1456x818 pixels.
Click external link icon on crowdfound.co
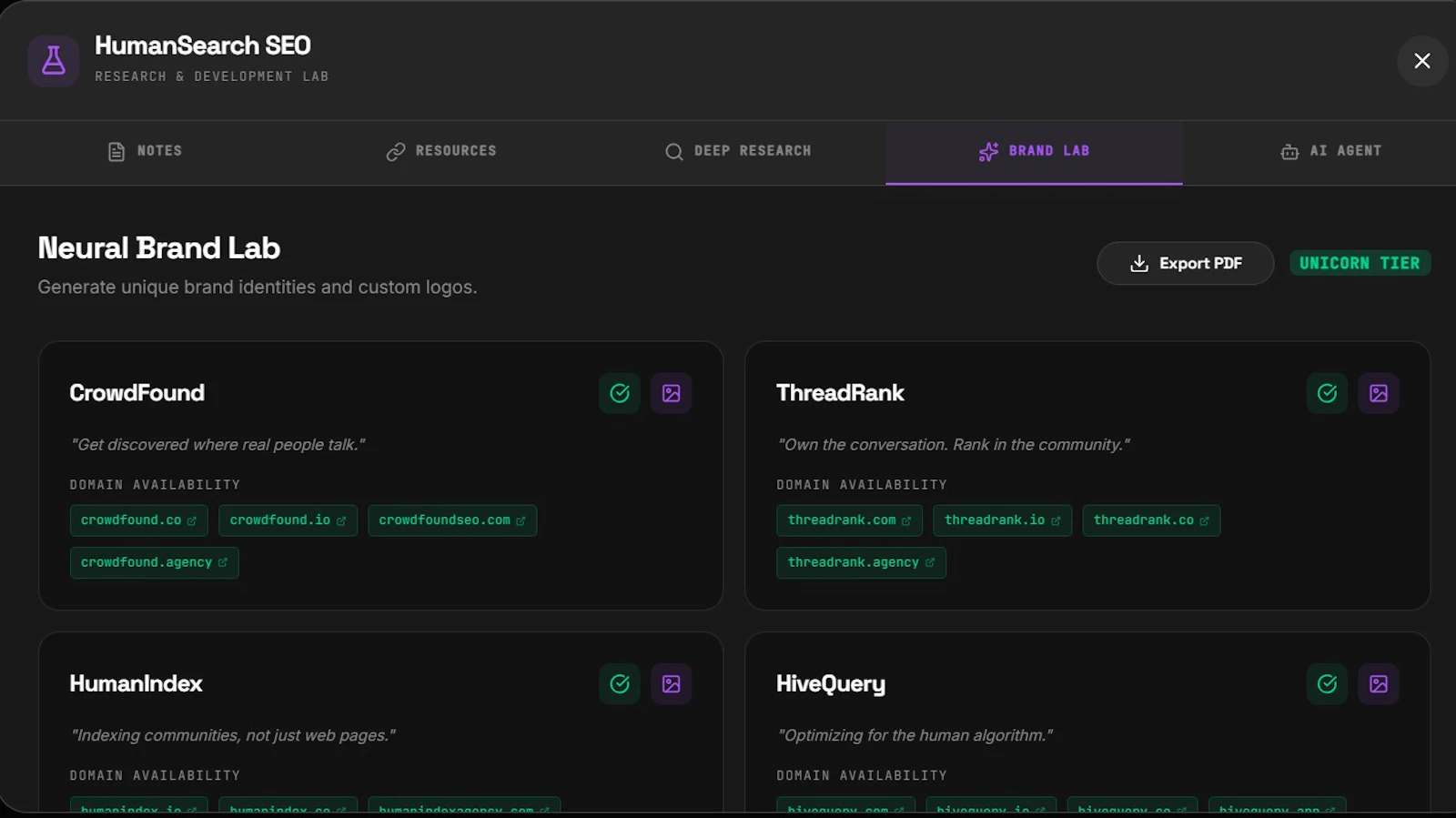192,521
